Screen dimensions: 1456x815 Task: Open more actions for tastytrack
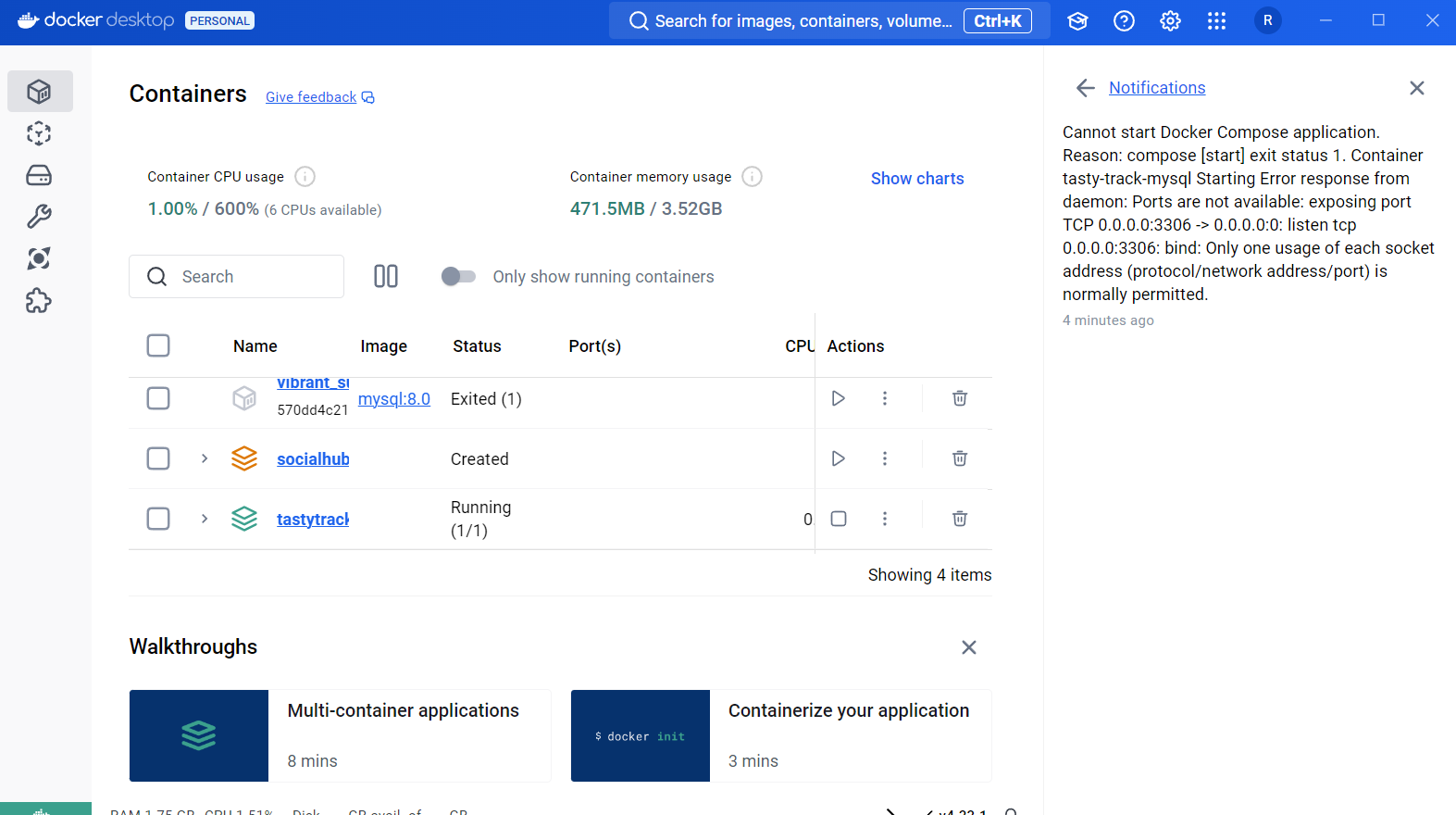pyautogui.click(x=885, y=519)
